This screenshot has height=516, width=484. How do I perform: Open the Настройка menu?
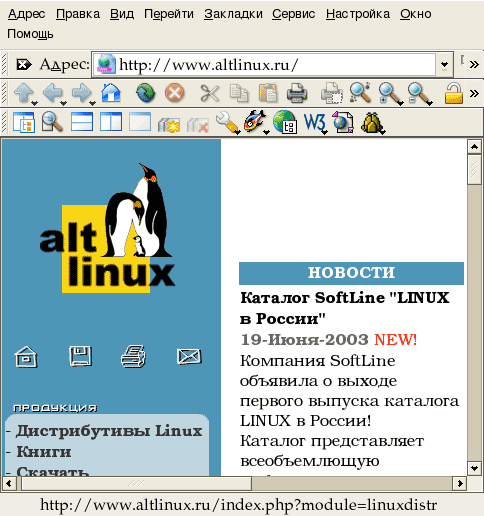tap(358, 14)
